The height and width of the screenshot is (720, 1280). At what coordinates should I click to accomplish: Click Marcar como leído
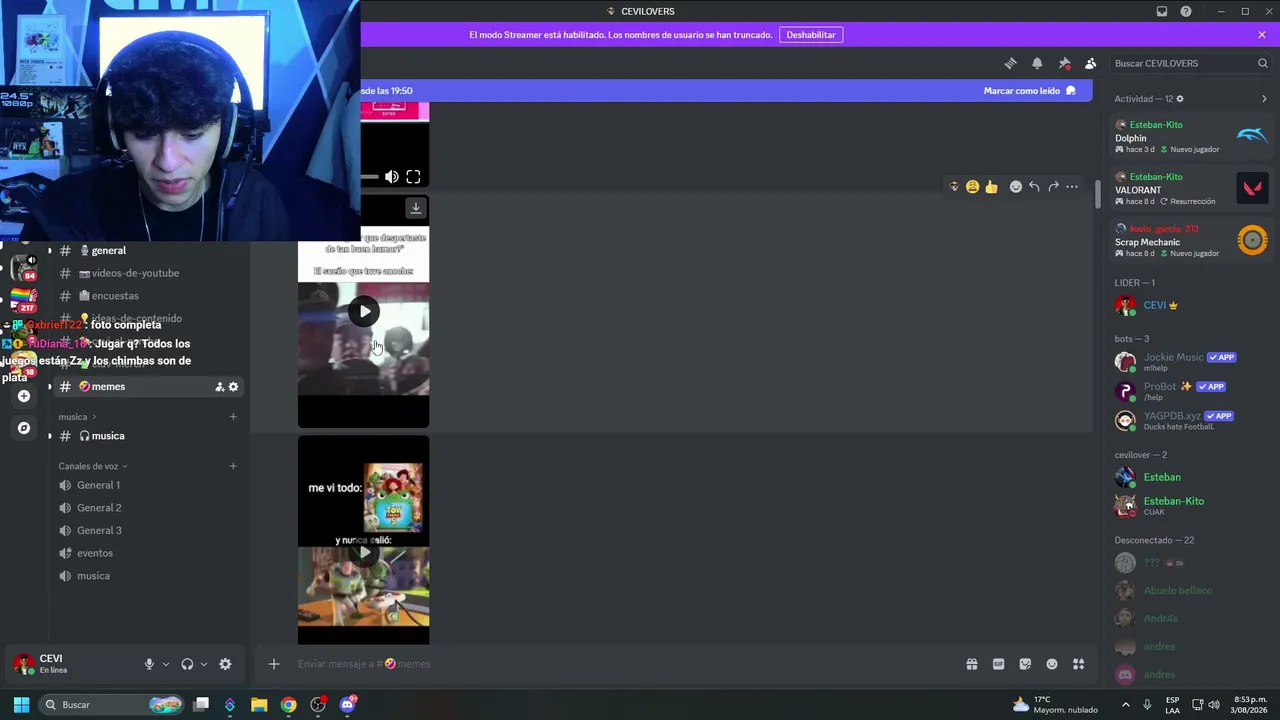click(1030, 91)
